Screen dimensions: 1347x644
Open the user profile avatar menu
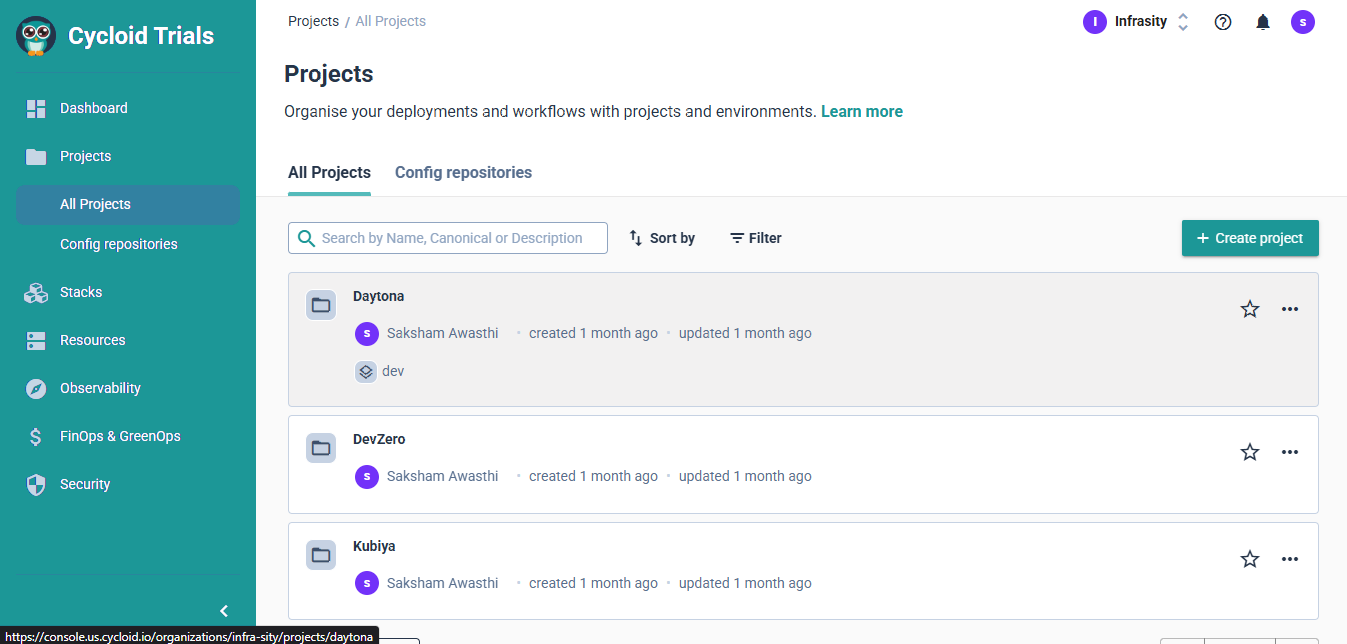1303,22
